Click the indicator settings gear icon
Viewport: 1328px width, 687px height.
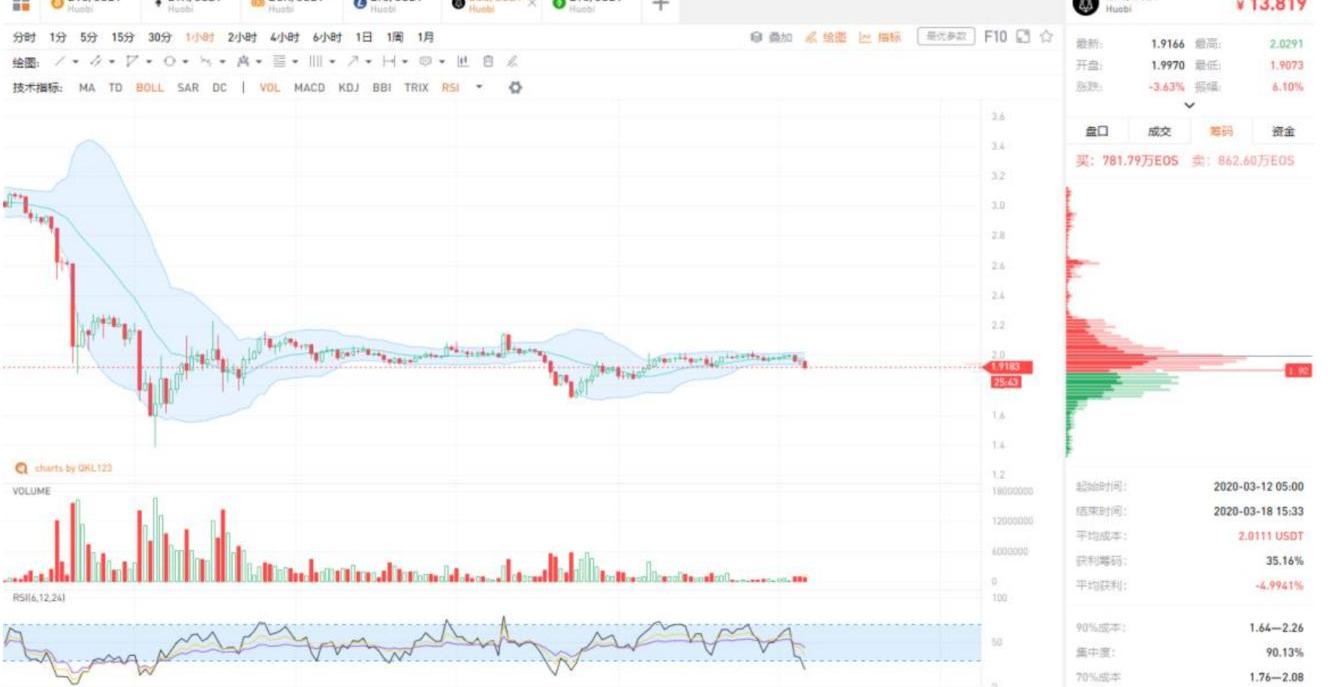click(x=515, y=88)
